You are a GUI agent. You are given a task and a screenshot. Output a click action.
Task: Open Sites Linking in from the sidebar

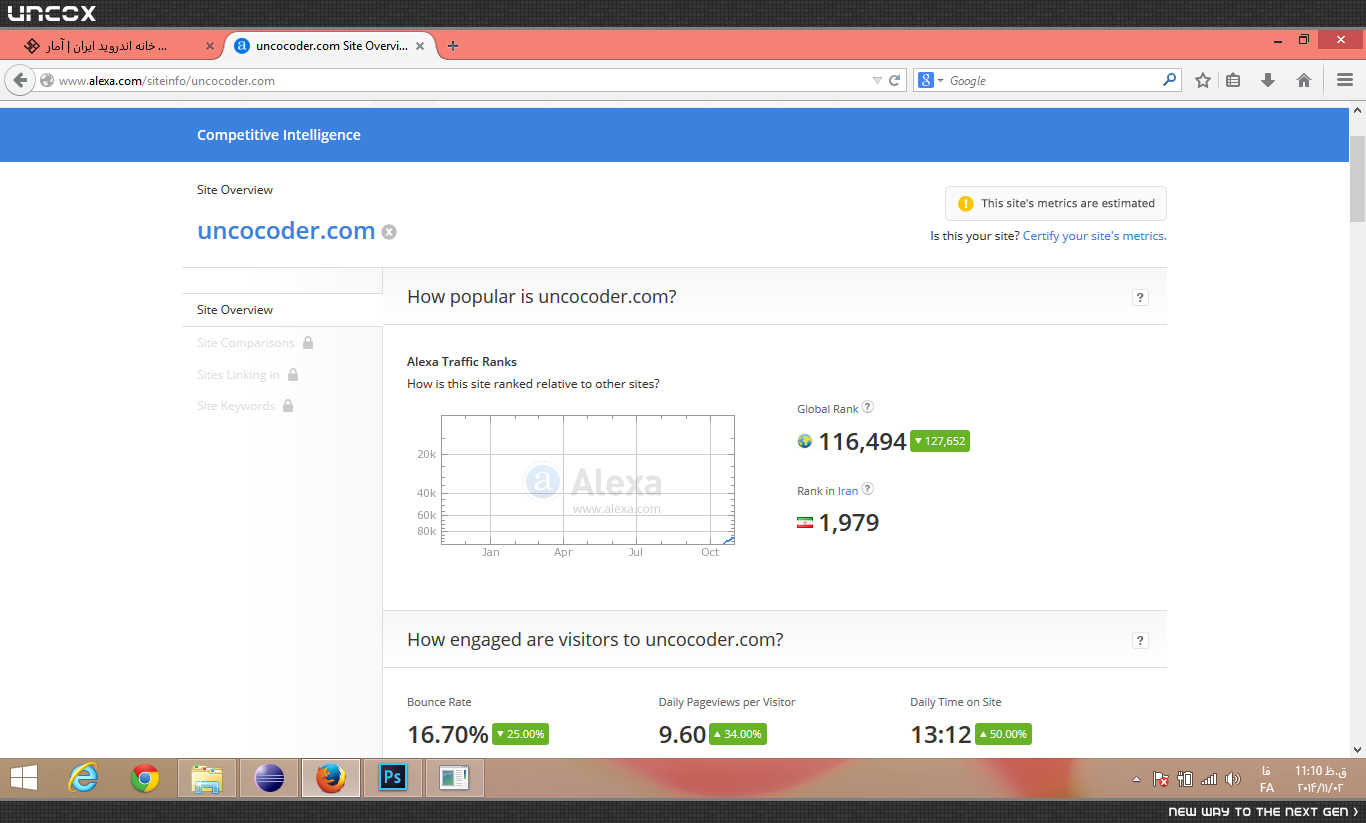238,374
